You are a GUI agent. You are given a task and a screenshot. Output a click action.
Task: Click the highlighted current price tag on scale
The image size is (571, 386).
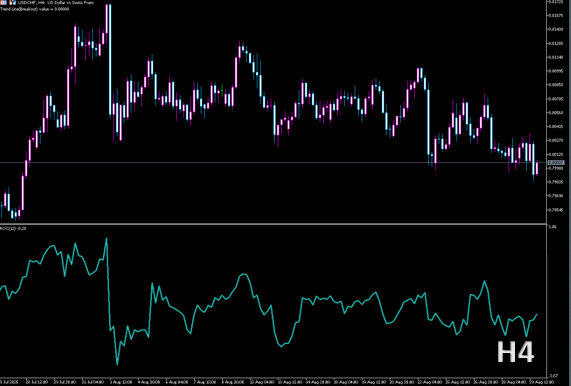pos(556,162)
